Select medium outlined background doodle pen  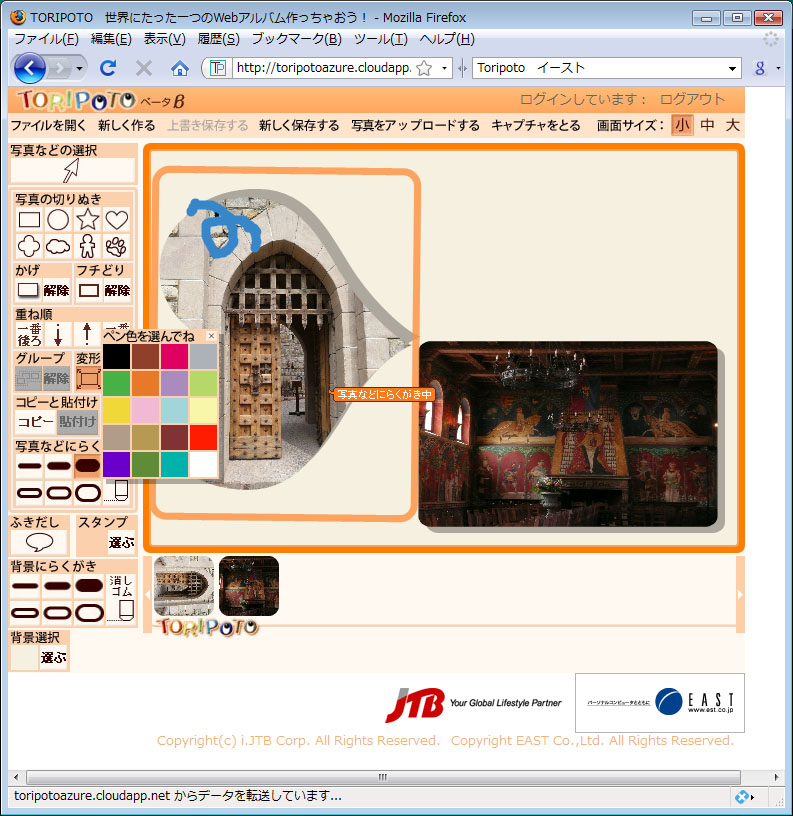pyautogui.click(x=57, y=613)
